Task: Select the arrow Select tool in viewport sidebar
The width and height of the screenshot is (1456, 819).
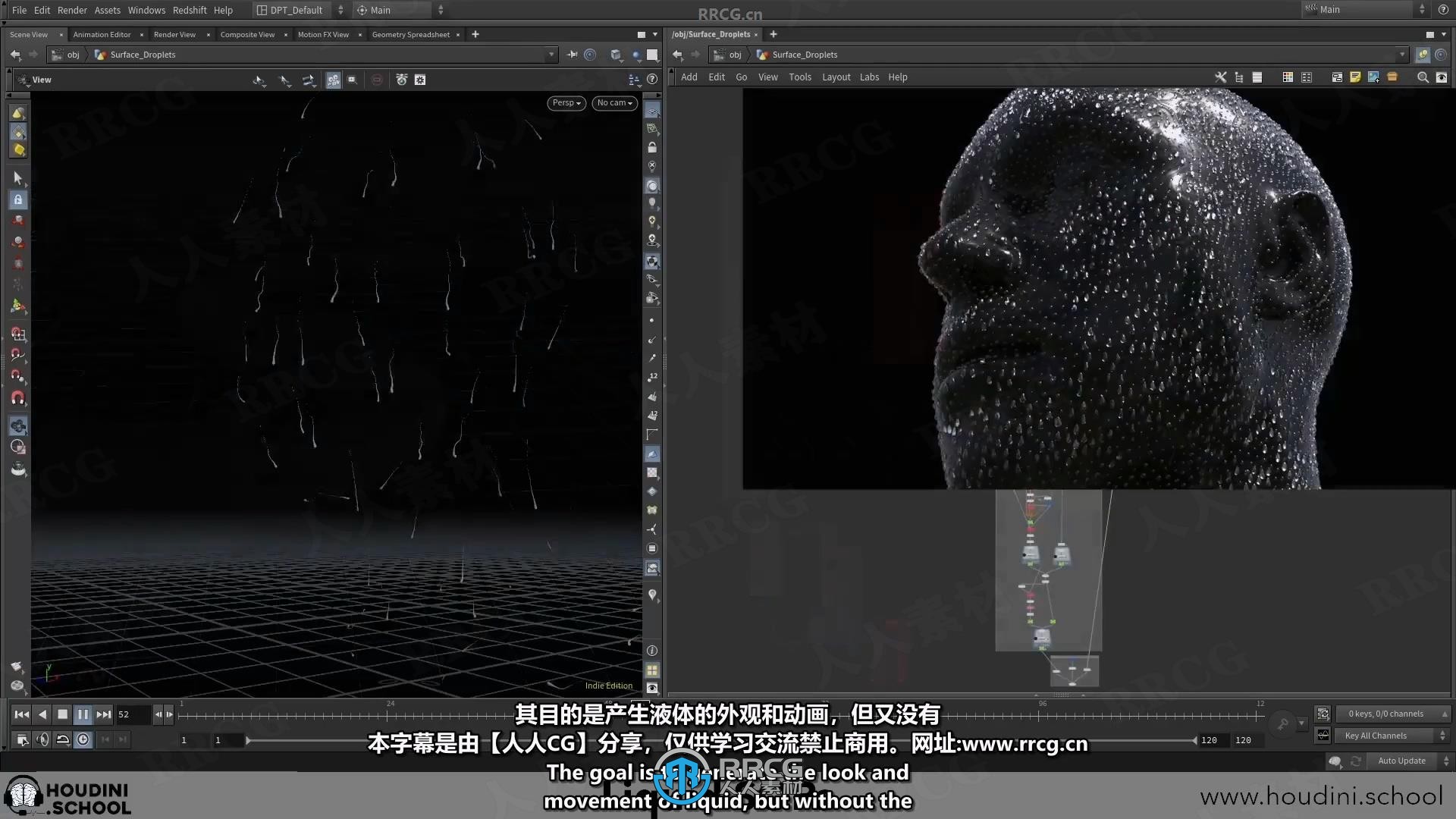Action: 18,178
